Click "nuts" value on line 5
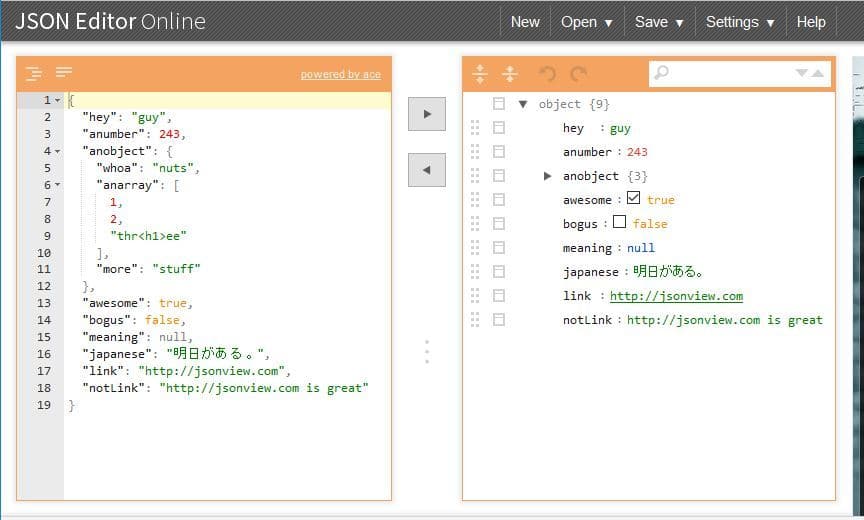Image resolution: width=864 pixels, height=520 pixels. point(173,168)
